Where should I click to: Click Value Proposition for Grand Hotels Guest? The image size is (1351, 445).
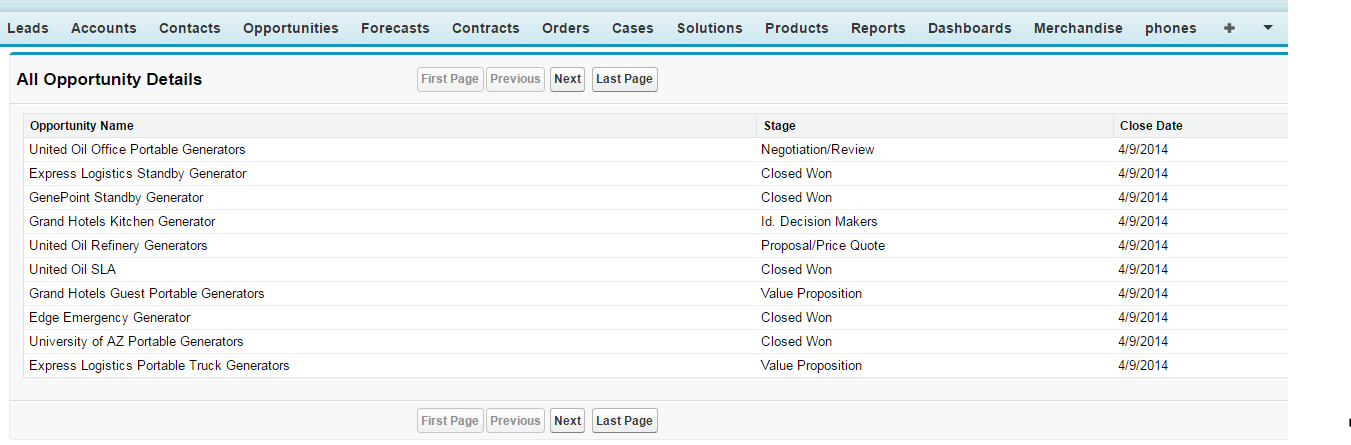point(811,294)
